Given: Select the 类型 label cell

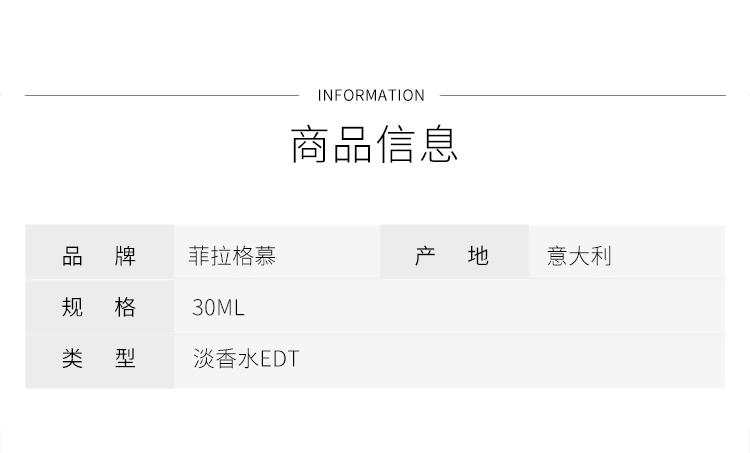Looking at the screenshot, I should pos(99,359).
